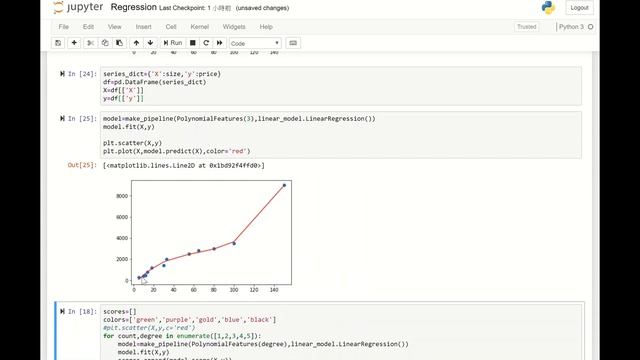Click the Last Checkpoint text

tap(195, 8)
